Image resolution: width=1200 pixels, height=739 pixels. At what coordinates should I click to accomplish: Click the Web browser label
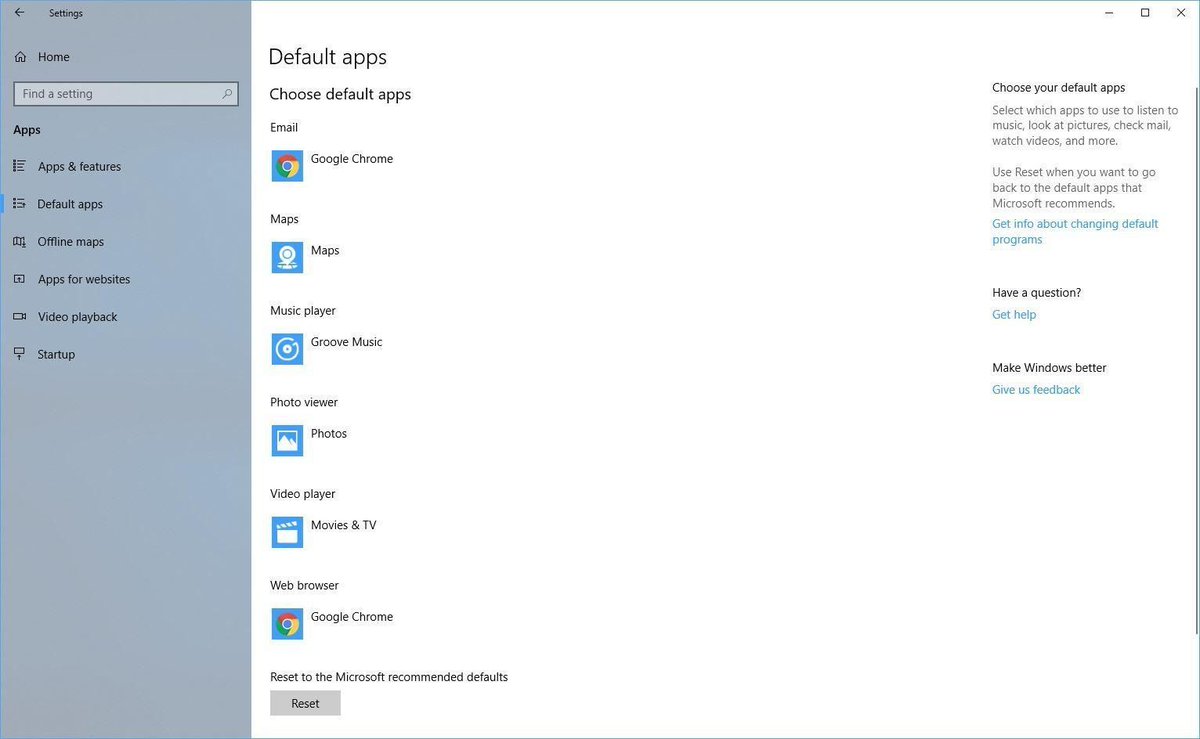coord(304,586)
